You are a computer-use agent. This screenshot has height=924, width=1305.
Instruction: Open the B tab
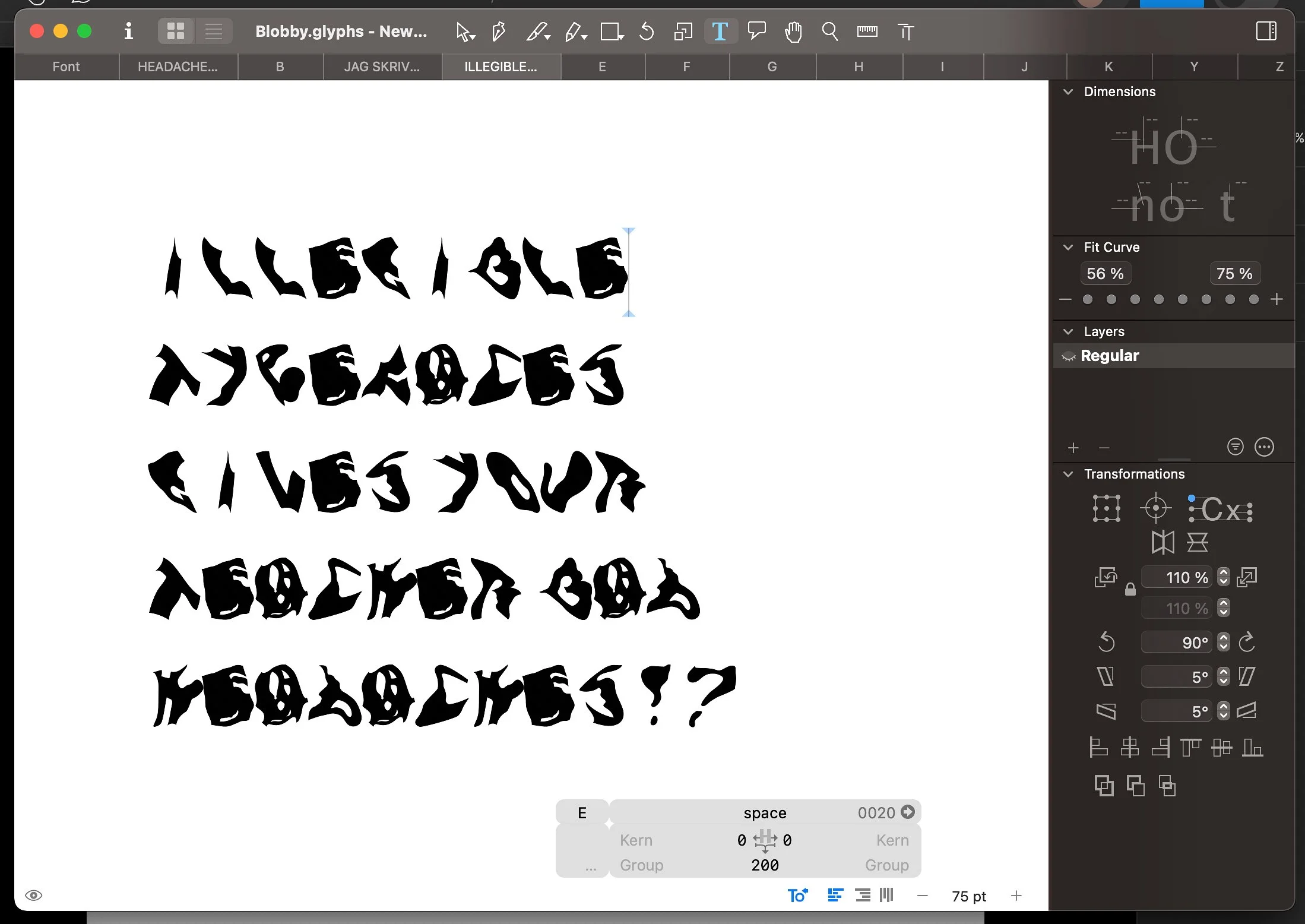click(x=280, y=67)
